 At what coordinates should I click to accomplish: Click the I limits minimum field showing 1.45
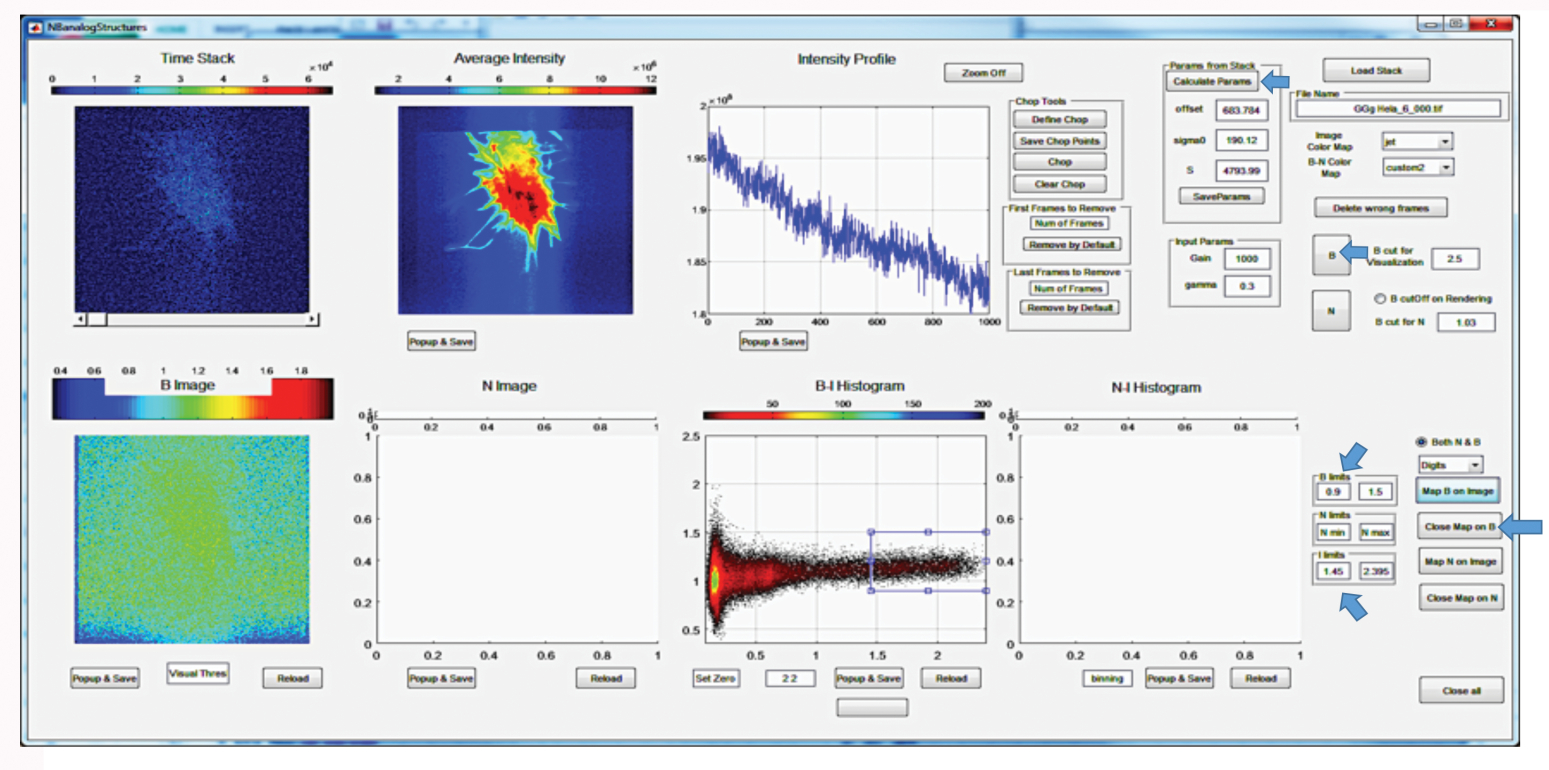1333,570
